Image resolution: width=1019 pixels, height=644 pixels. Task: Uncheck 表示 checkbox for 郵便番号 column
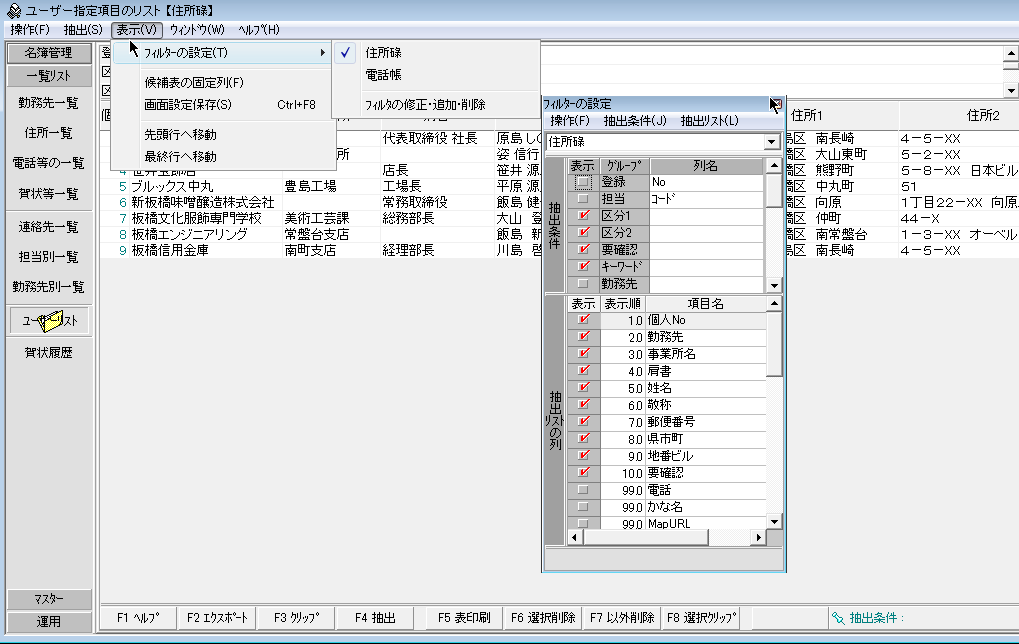[583, 422]
